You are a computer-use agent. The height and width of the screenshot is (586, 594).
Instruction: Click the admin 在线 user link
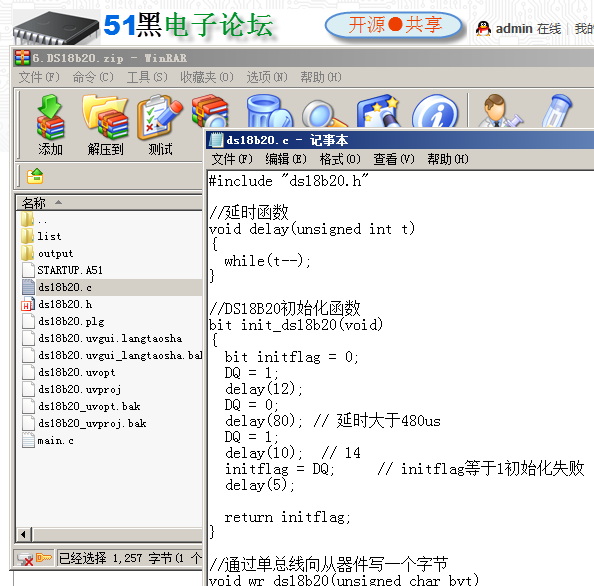(528, 29)
